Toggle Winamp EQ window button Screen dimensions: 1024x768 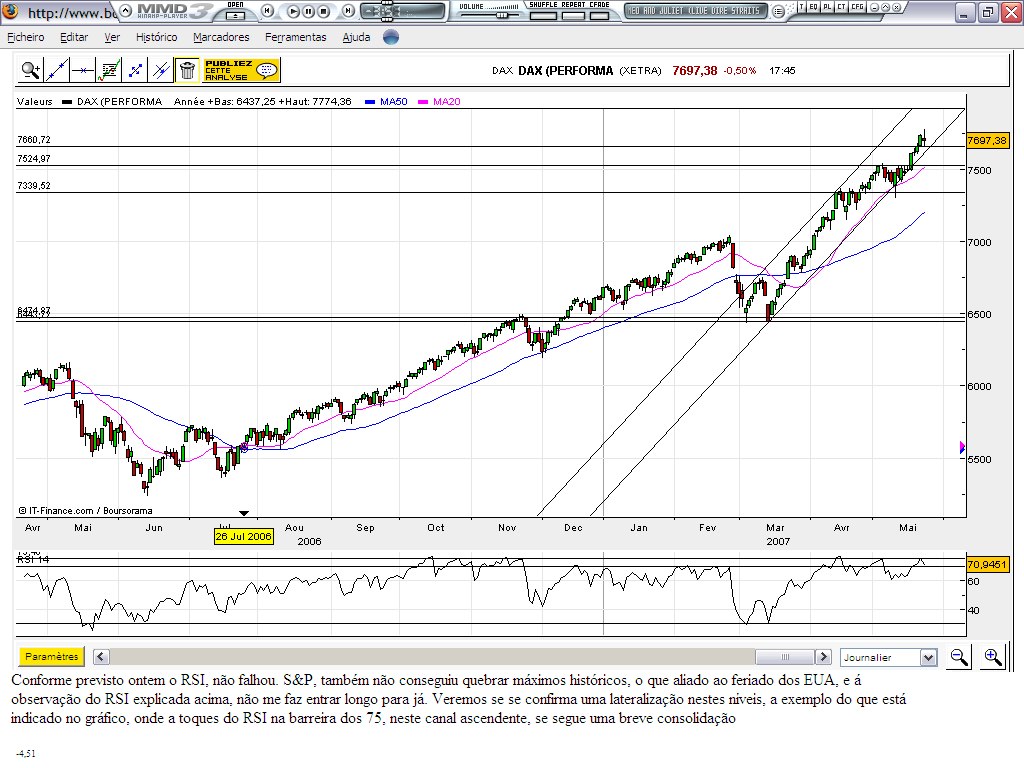coord(813,7)
